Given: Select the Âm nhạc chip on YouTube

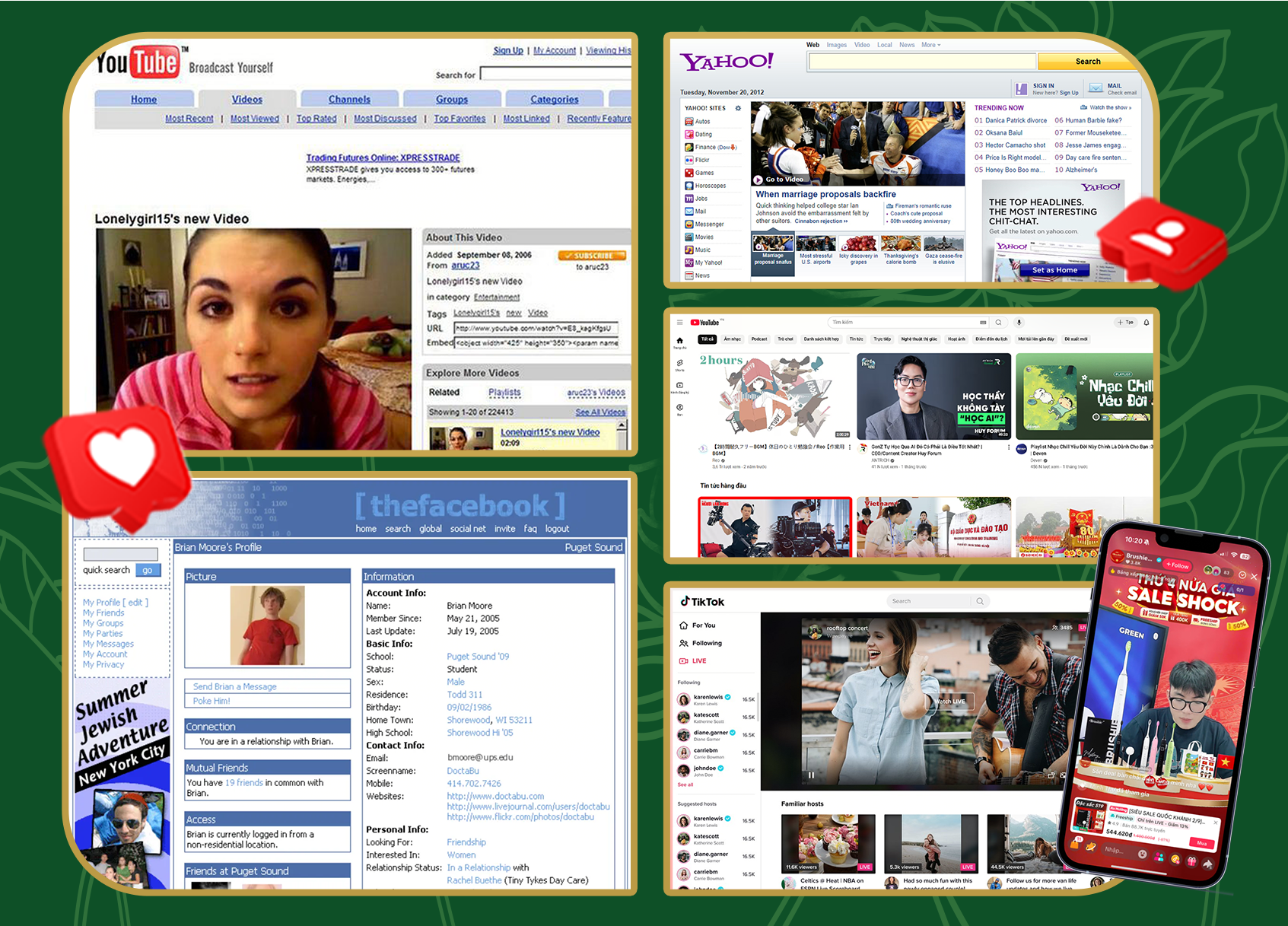Looking at the screenshot, I should [732, 339].
